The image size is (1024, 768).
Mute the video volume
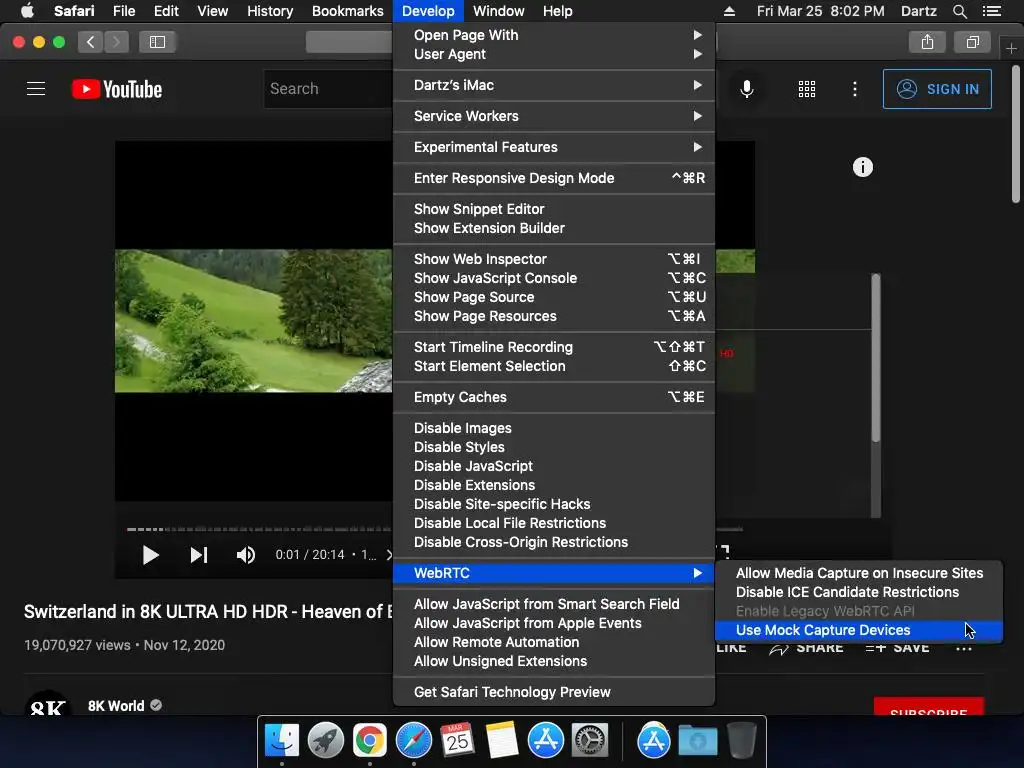246,555
